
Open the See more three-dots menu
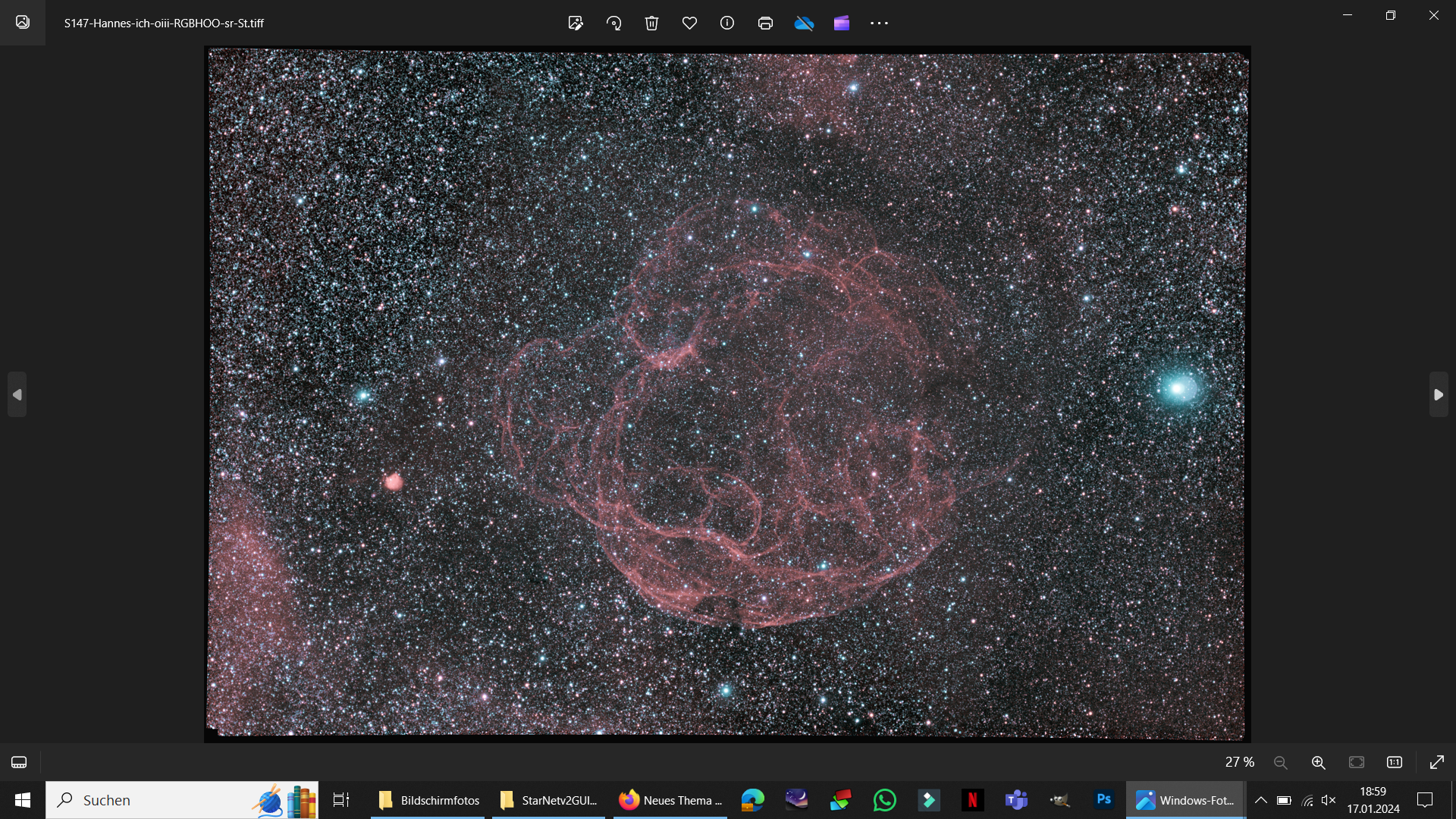[879, 23]
